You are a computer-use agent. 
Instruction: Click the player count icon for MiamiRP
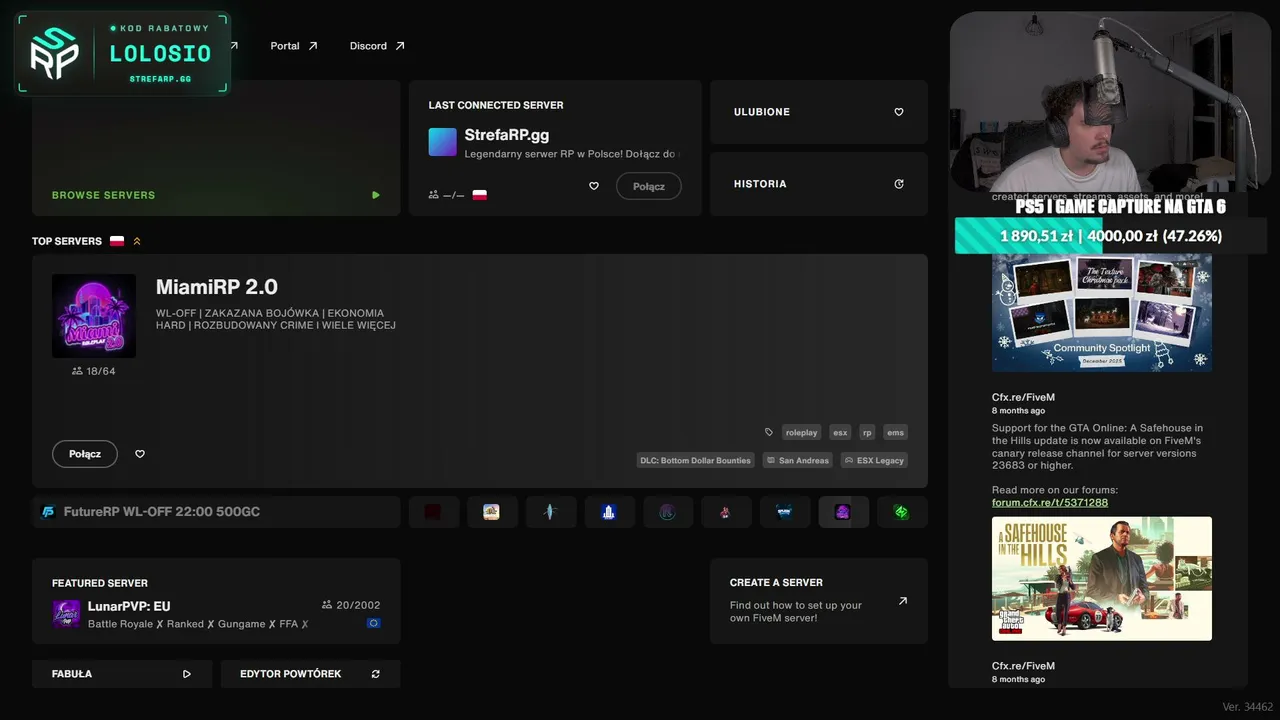(77, 371)
